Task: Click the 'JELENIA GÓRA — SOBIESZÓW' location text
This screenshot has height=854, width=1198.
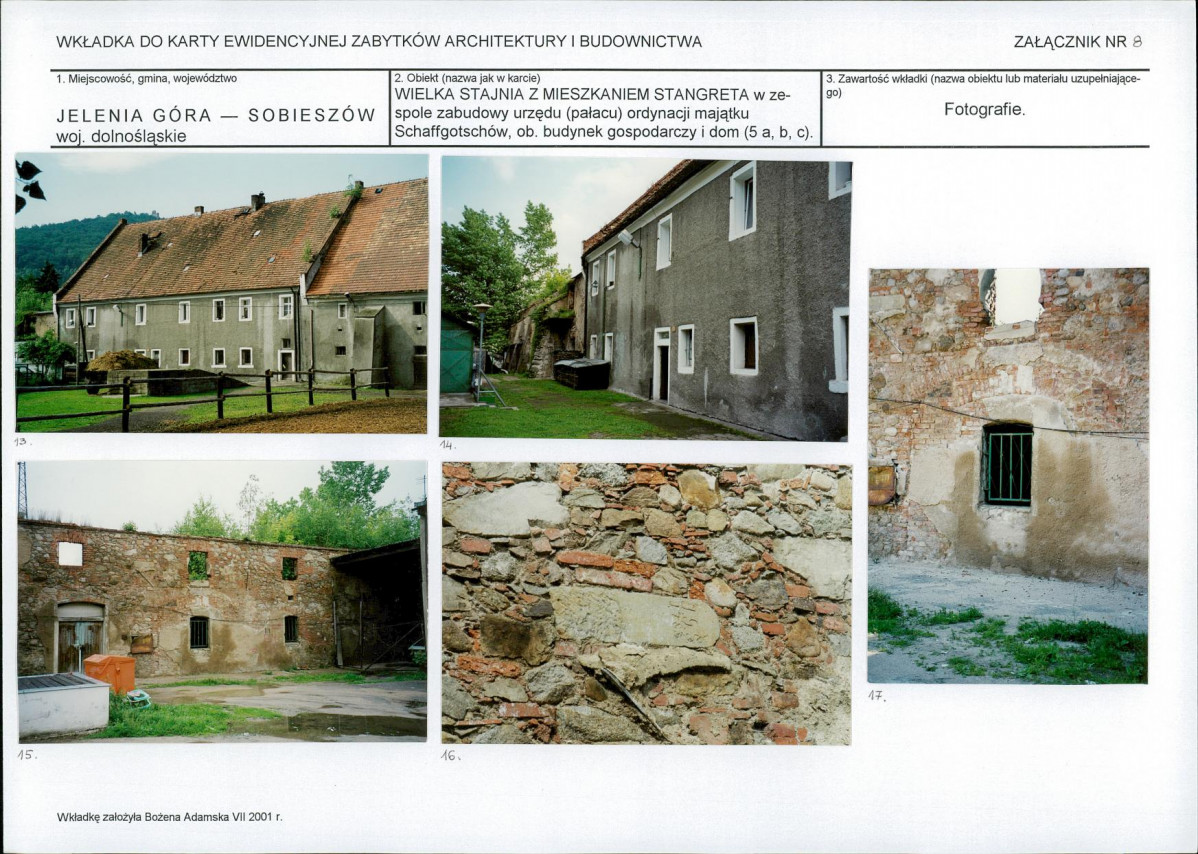Action: tap(216, 115)
